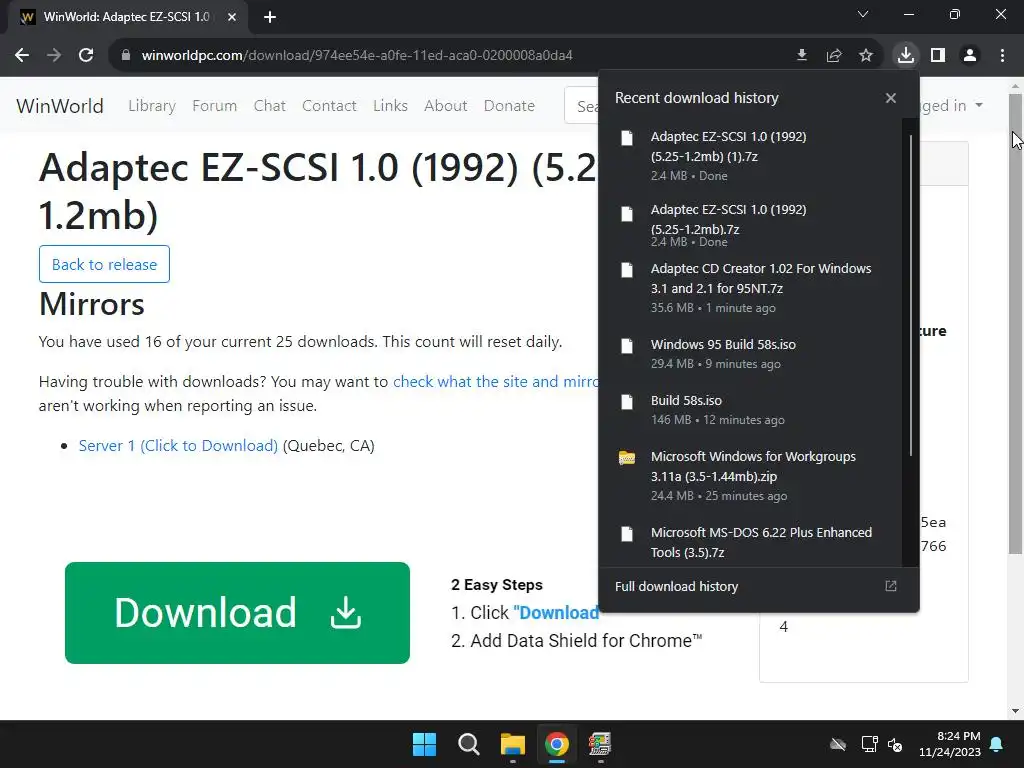
Task: Focus the WinWorld search field
Action: (582, 106)
